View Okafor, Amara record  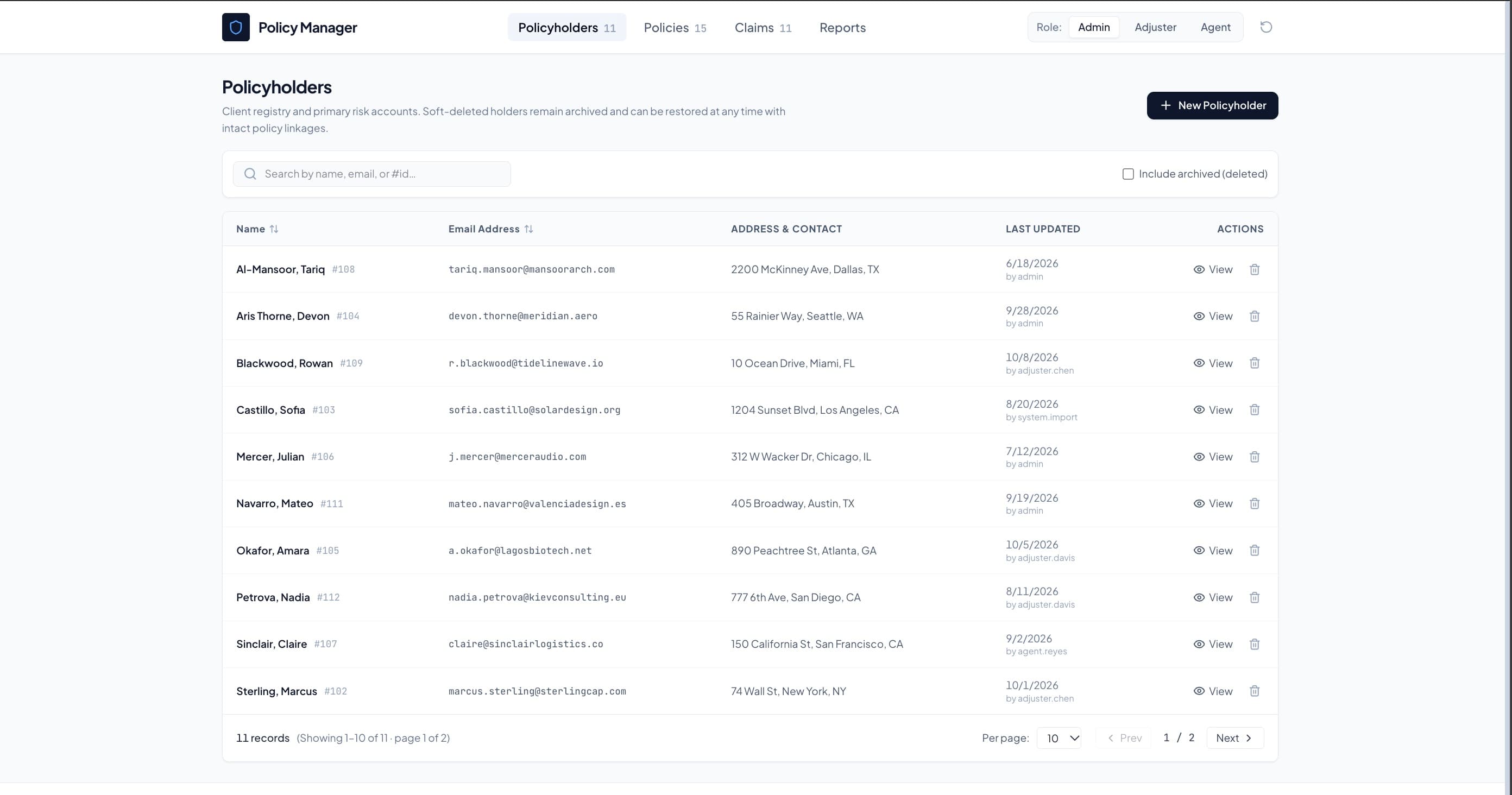[1213, 550]
